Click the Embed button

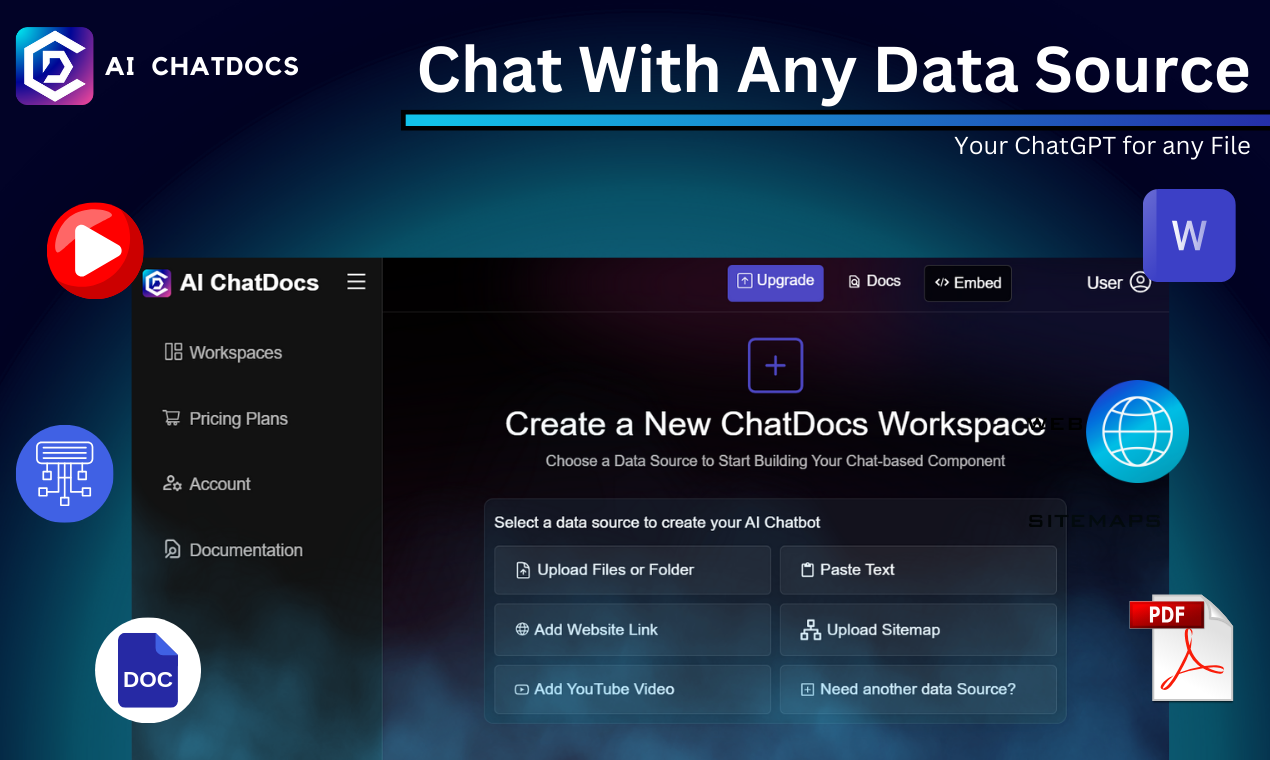[968, 283]
